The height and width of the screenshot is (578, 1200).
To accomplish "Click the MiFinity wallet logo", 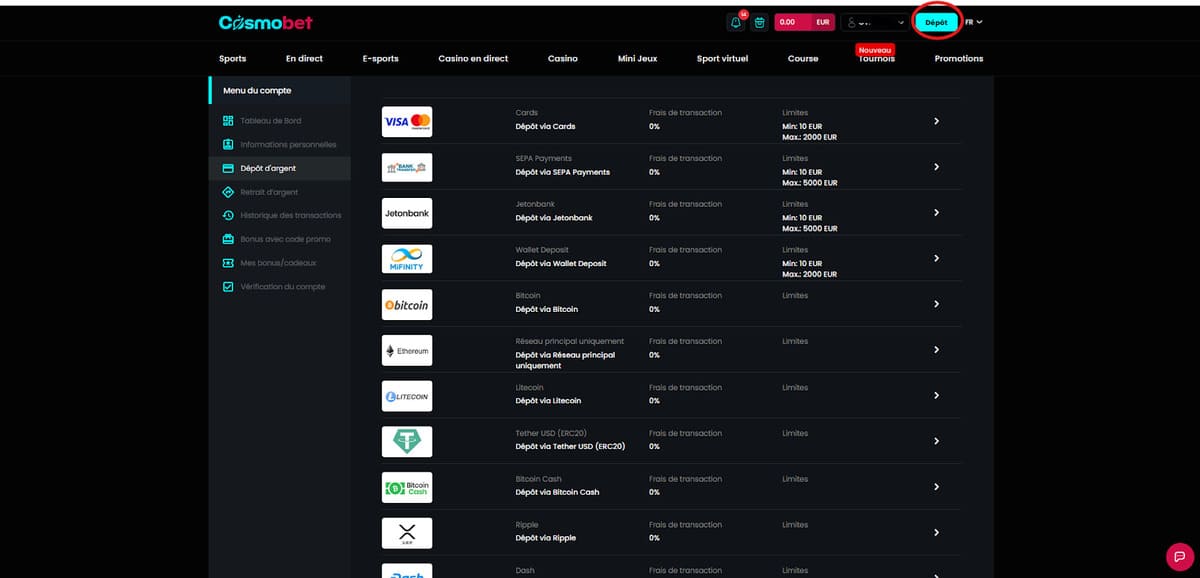I will point(407,259).
